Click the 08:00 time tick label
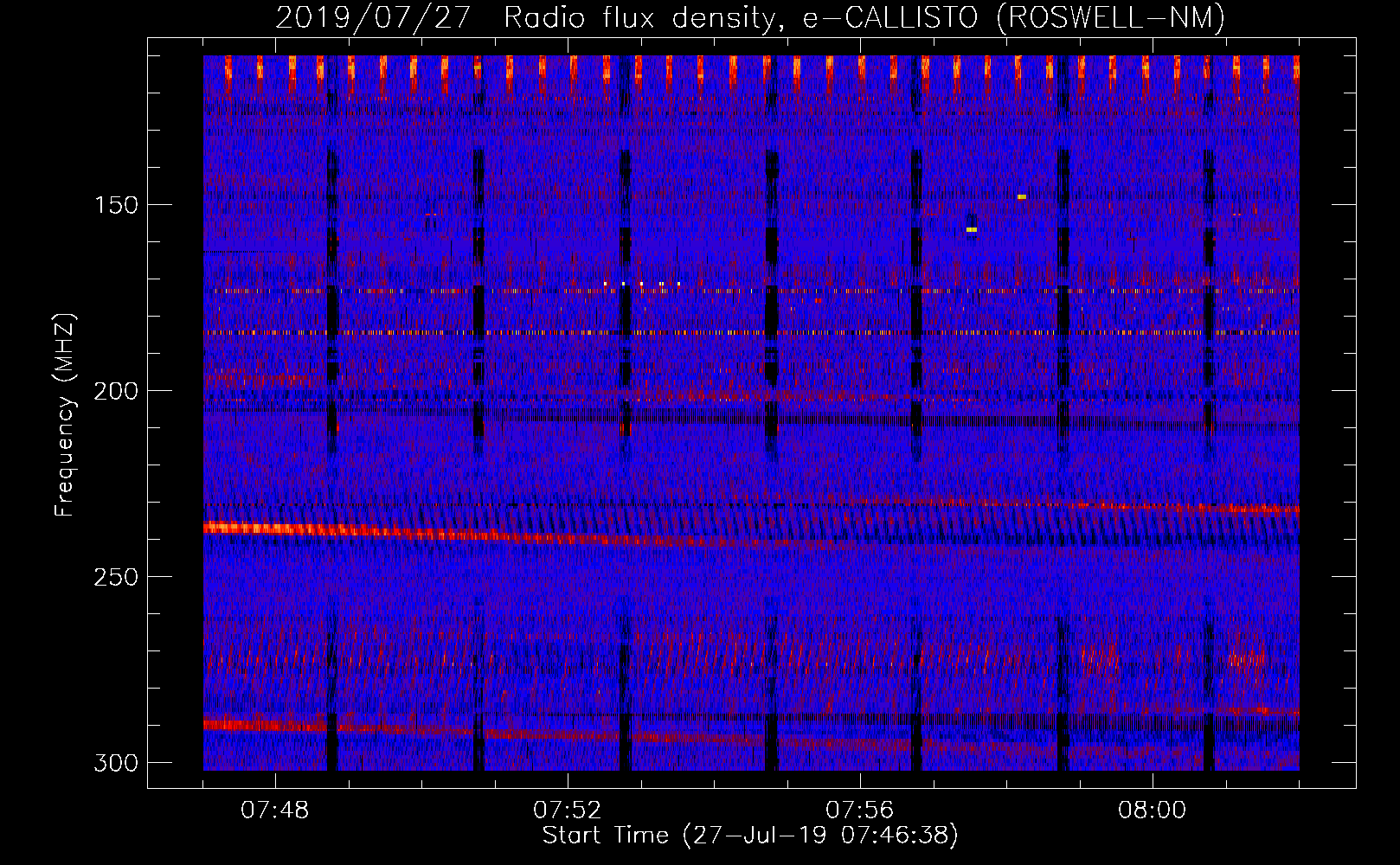The height and width of the screenshot is (865, 1400). click(x=1153, y=810)
